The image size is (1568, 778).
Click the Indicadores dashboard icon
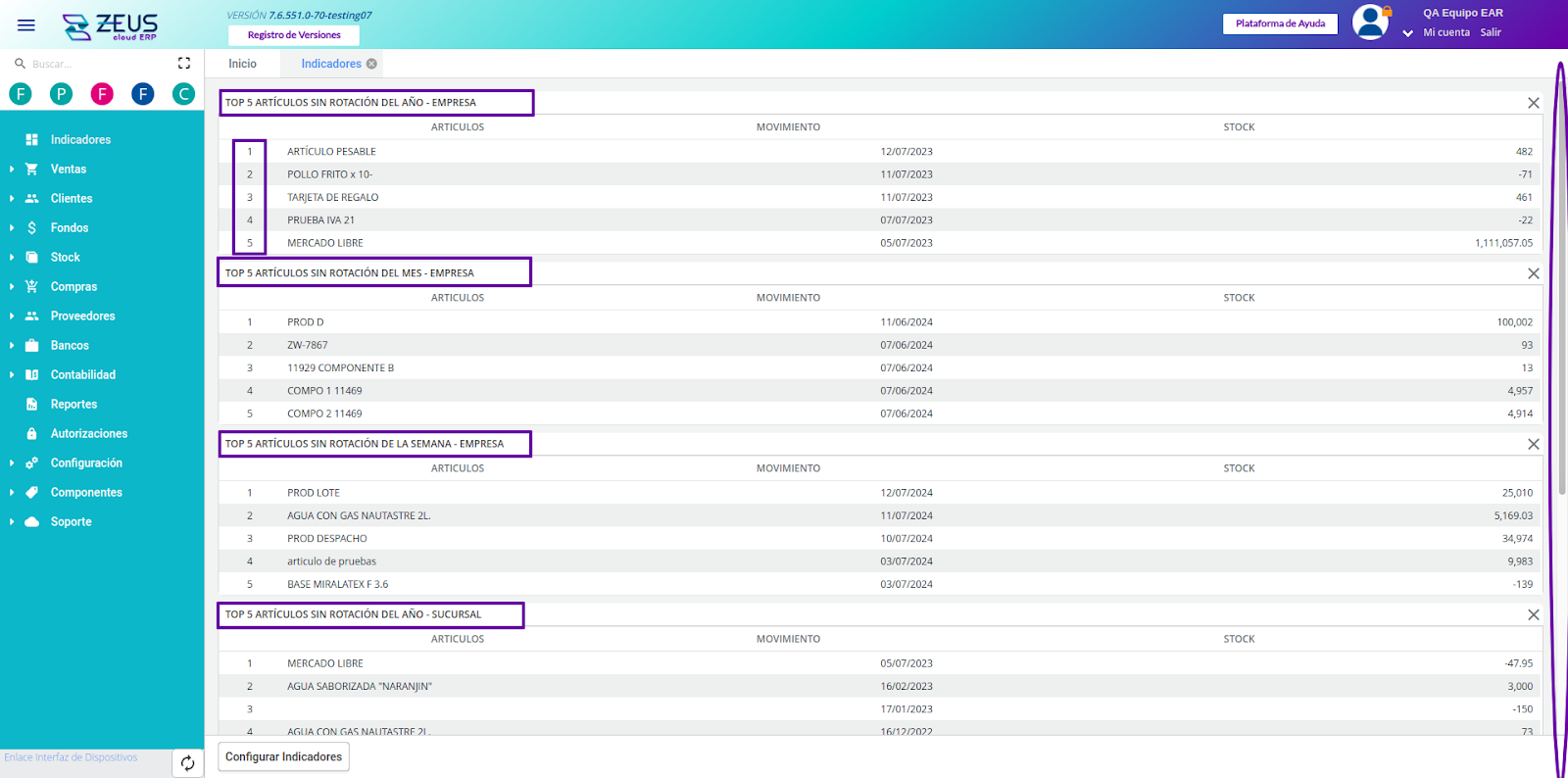click(31, 139)
